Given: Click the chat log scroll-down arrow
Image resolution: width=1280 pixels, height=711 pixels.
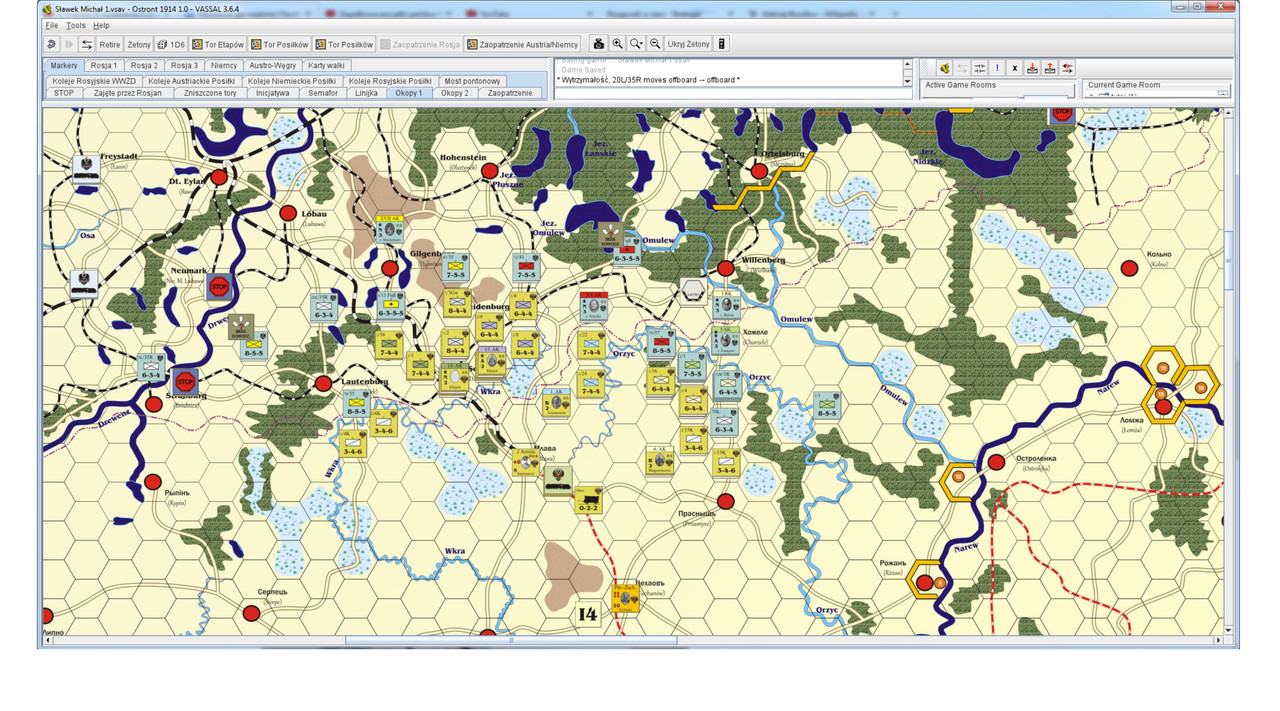Looking at the screenshot, I should click(x=908, y=82).
